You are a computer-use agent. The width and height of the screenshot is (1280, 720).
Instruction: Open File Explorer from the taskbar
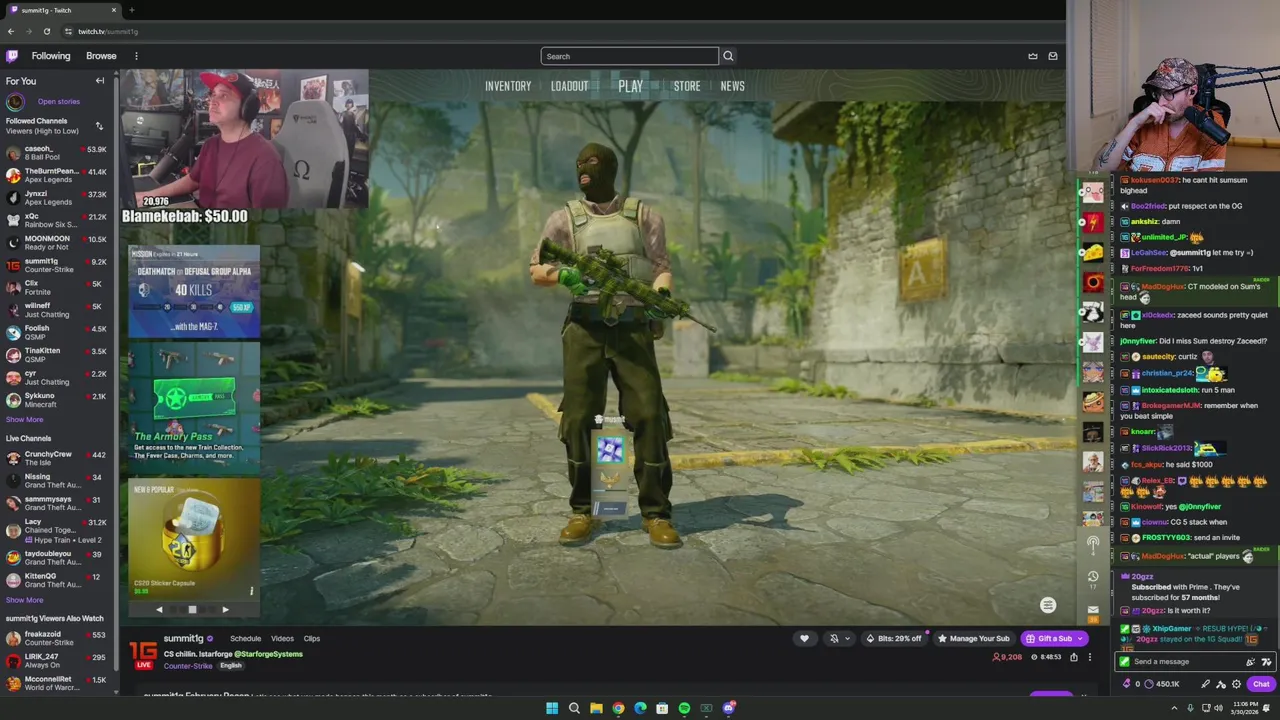click(596, 708)
